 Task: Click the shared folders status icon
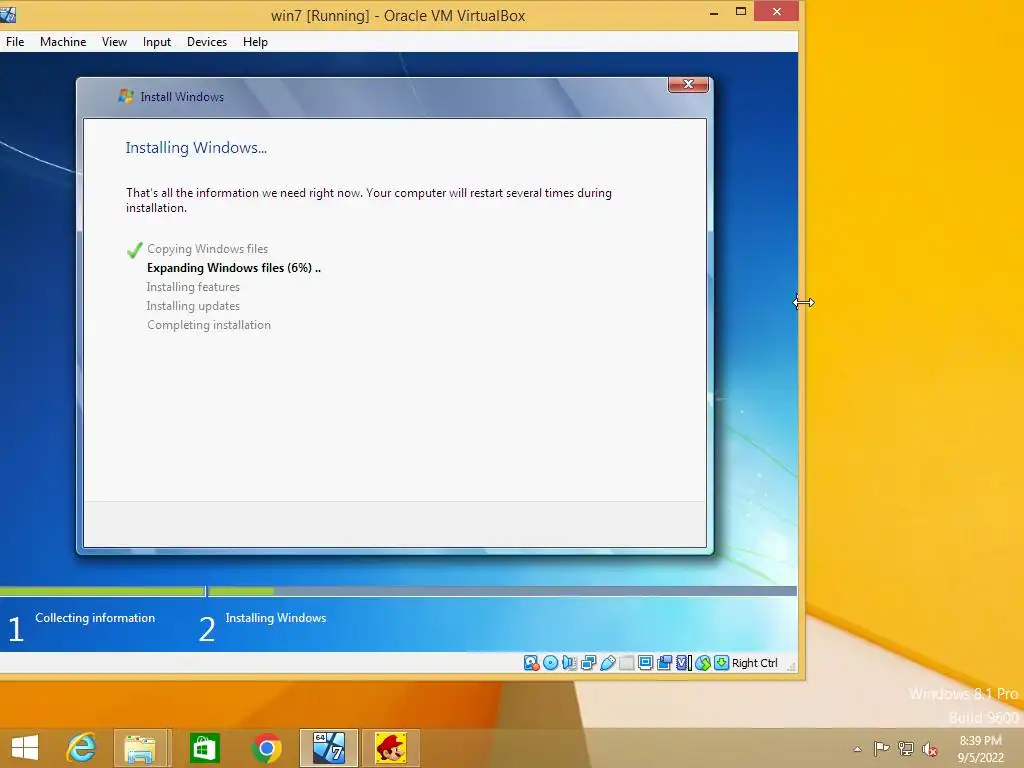[x=626, y=663]
